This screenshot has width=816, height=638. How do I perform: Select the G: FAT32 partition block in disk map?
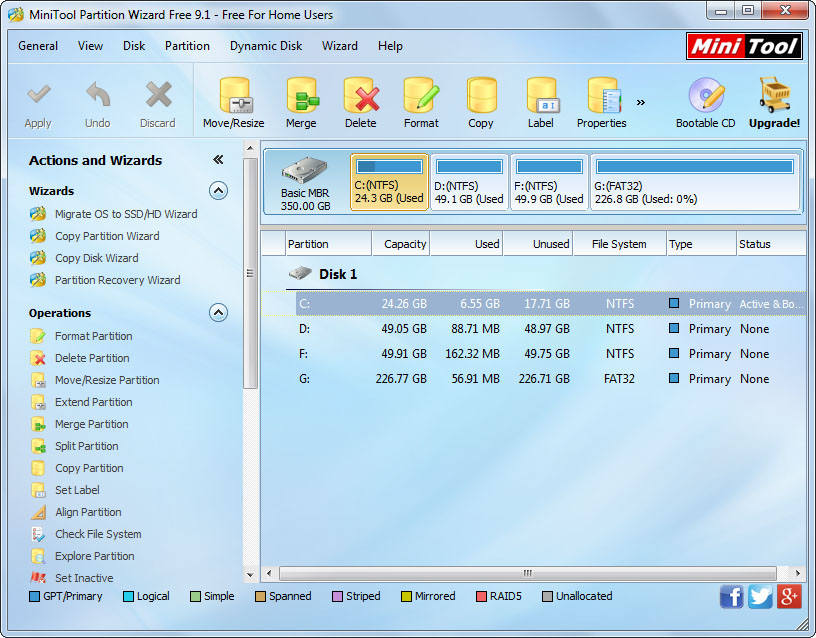695,182
